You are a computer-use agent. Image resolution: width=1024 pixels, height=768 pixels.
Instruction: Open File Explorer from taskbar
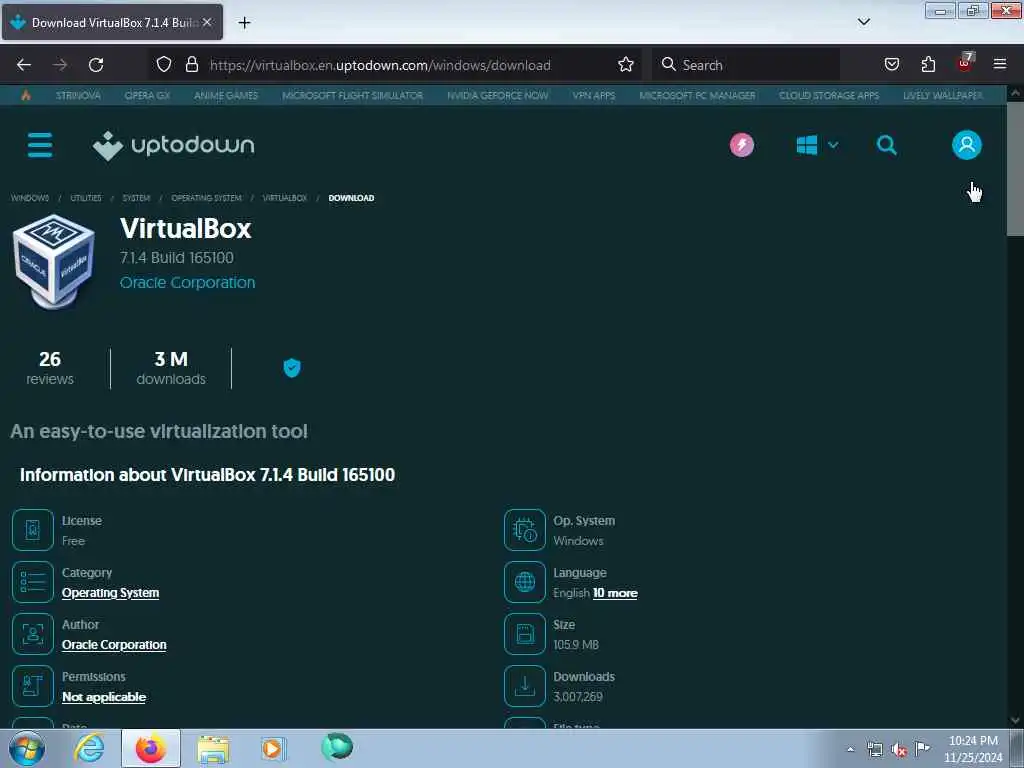pyautogui.click(x=213, y=748)
